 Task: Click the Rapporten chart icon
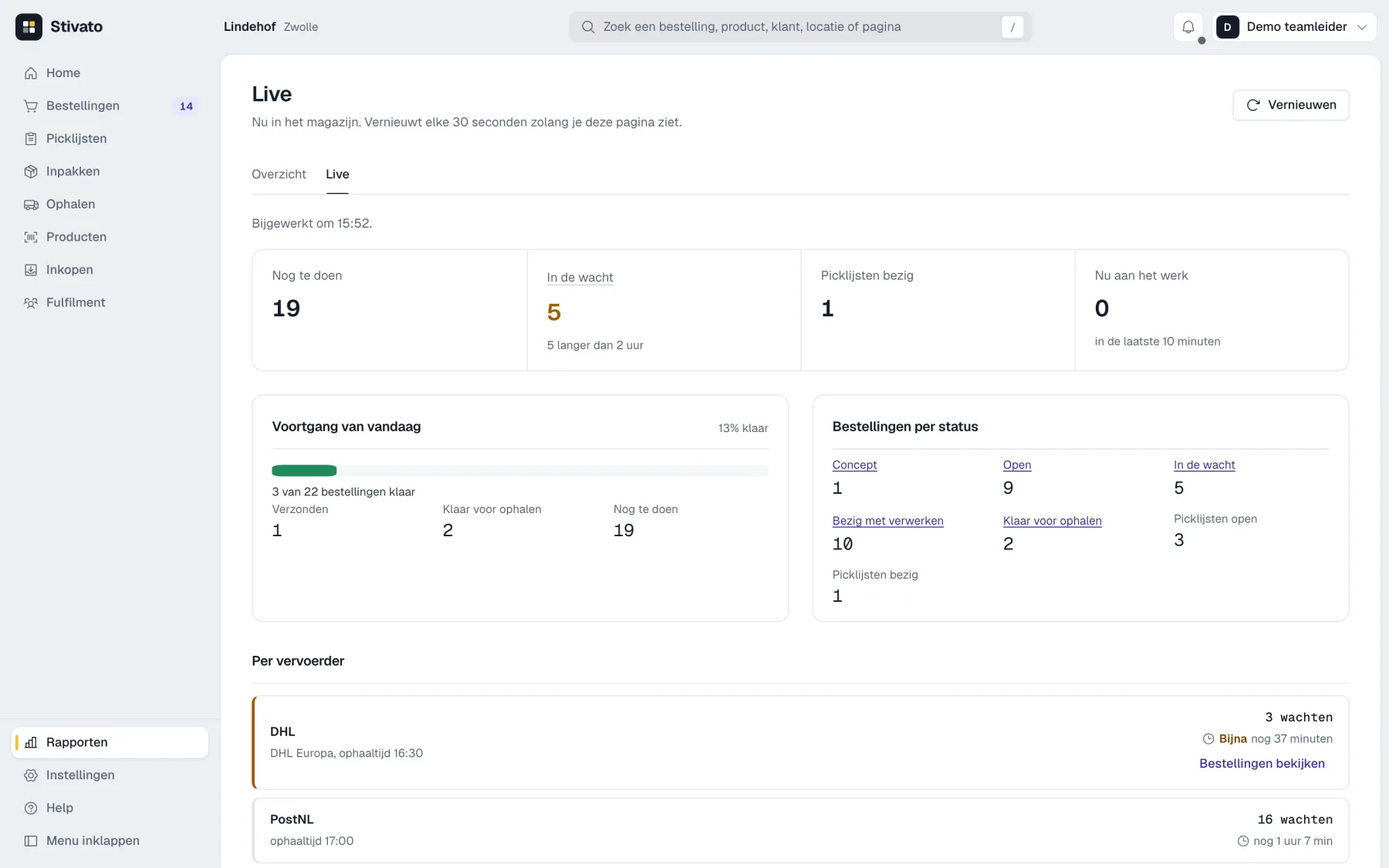coord(31,742)
